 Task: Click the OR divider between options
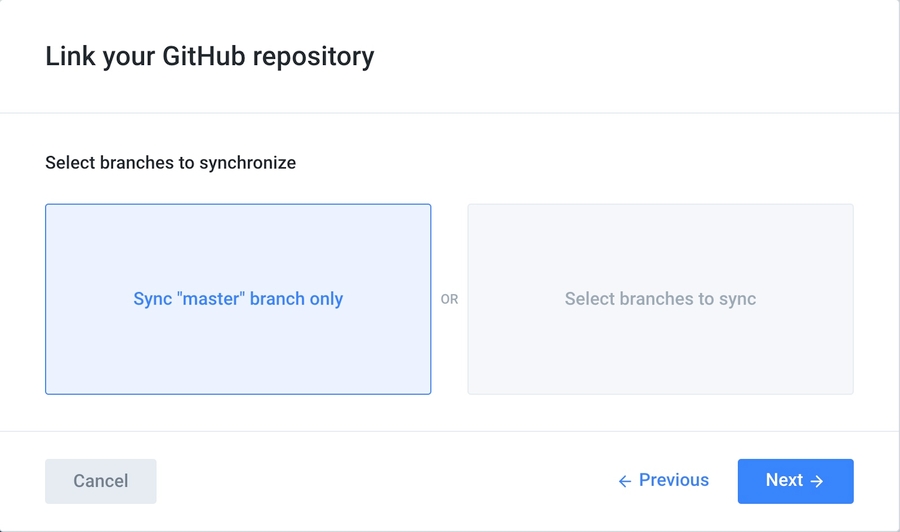pyautogui.click(x=450, y=299)
